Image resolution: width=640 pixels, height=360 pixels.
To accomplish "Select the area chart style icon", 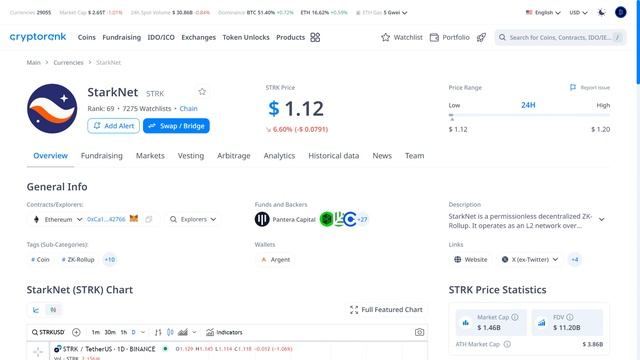I will click(183, 332).
